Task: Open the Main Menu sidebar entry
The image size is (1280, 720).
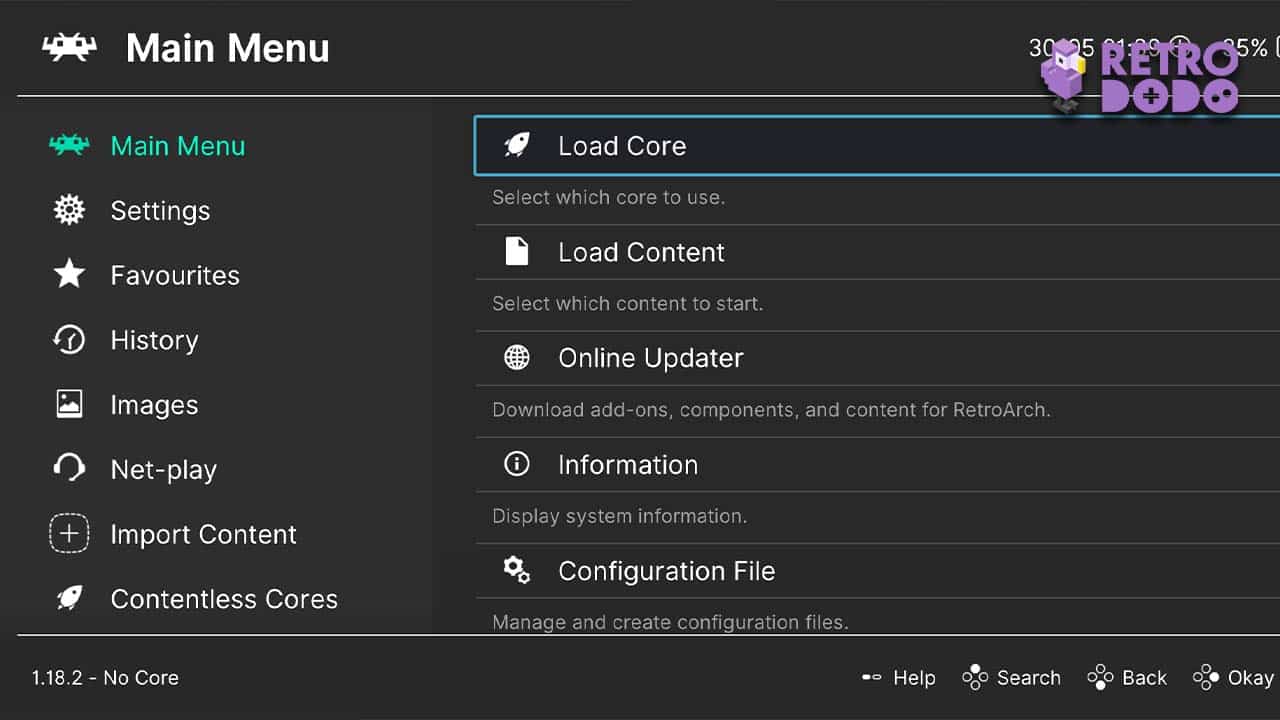Action: tap(177, 146)
